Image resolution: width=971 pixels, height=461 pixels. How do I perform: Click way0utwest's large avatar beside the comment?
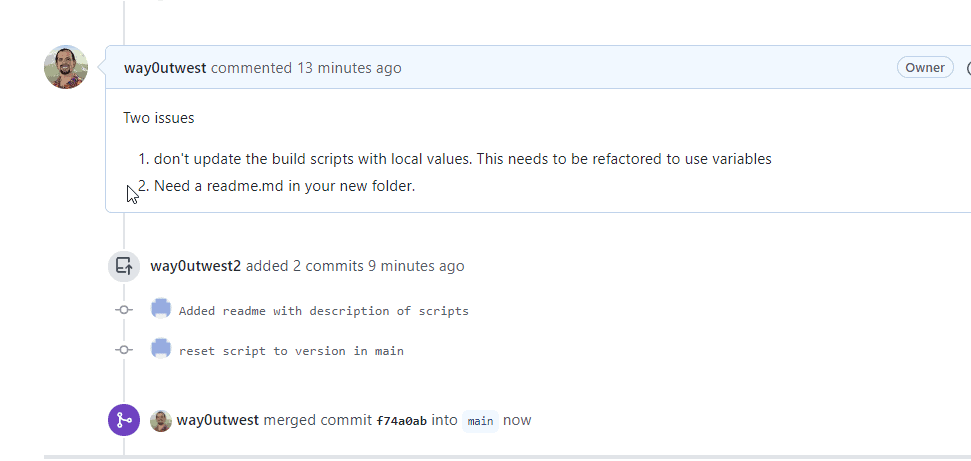[66, 67]
